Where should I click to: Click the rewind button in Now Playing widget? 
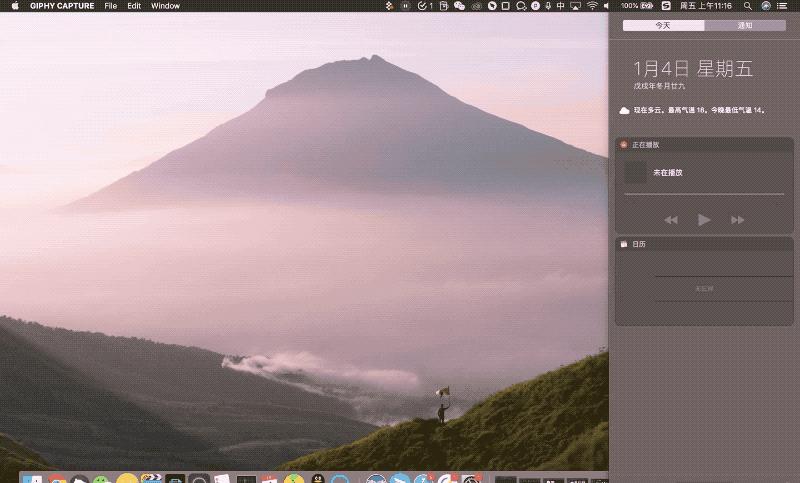point(671,220)
